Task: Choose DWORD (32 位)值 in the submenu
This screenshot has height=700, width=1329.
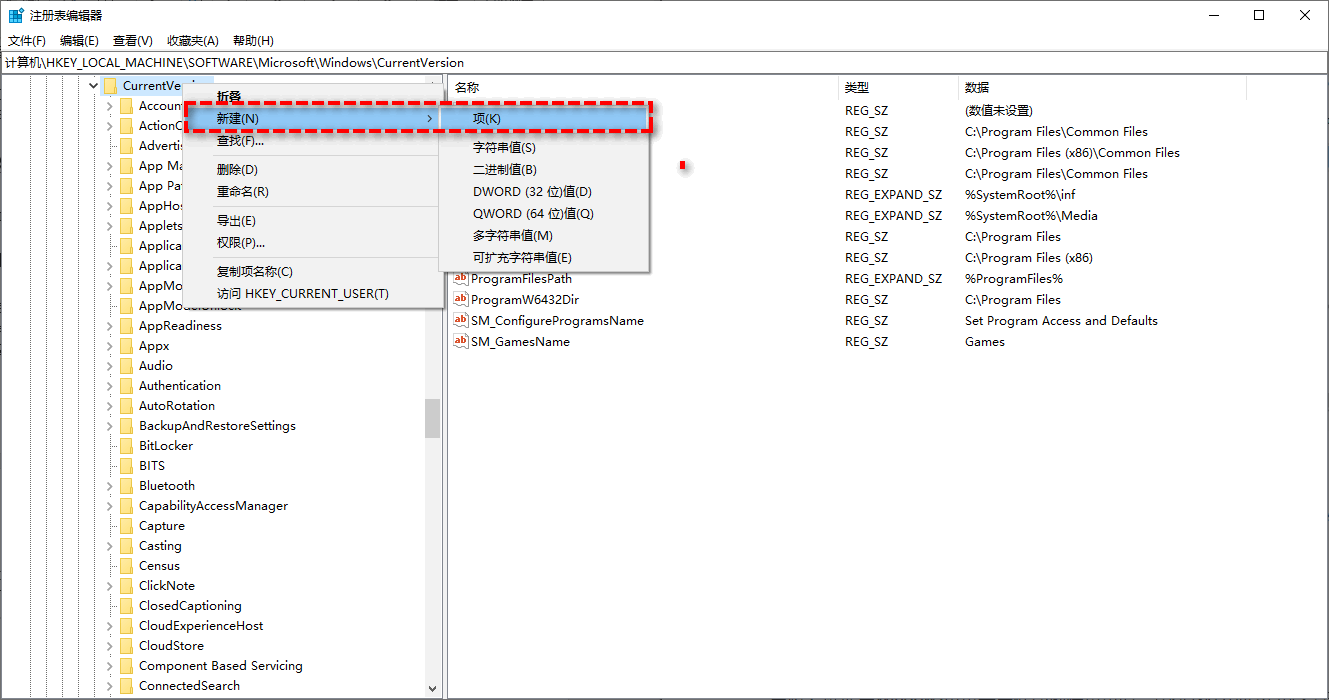Action: pos(530,190)
